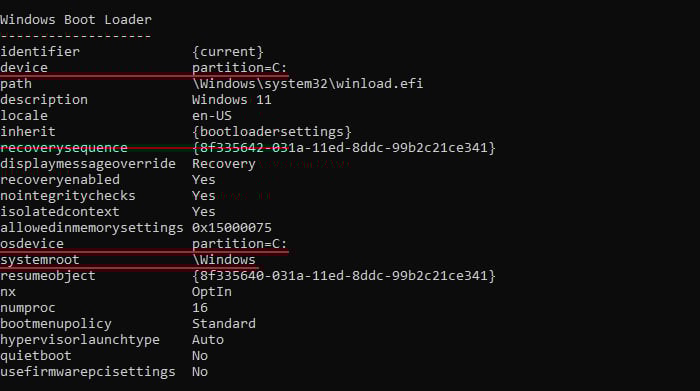
Task: Click the 'Windows 11' description value
Action: [232, 100]
